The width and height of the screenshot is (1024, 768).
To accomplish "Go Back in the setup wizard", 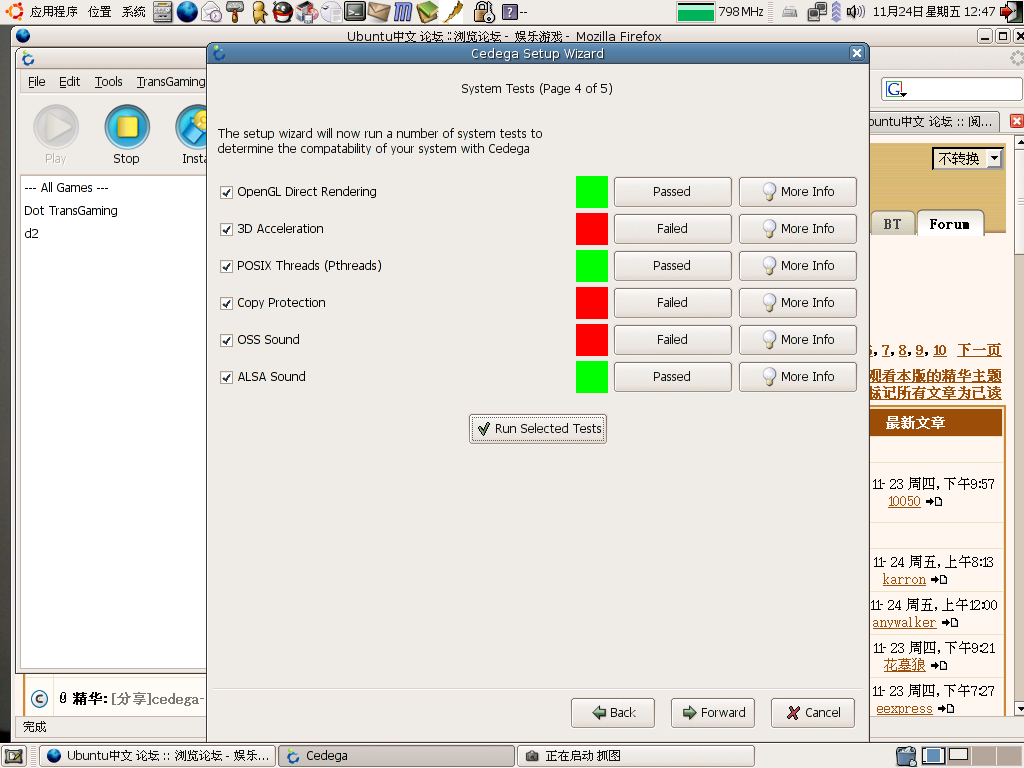I will coord(613,712).
